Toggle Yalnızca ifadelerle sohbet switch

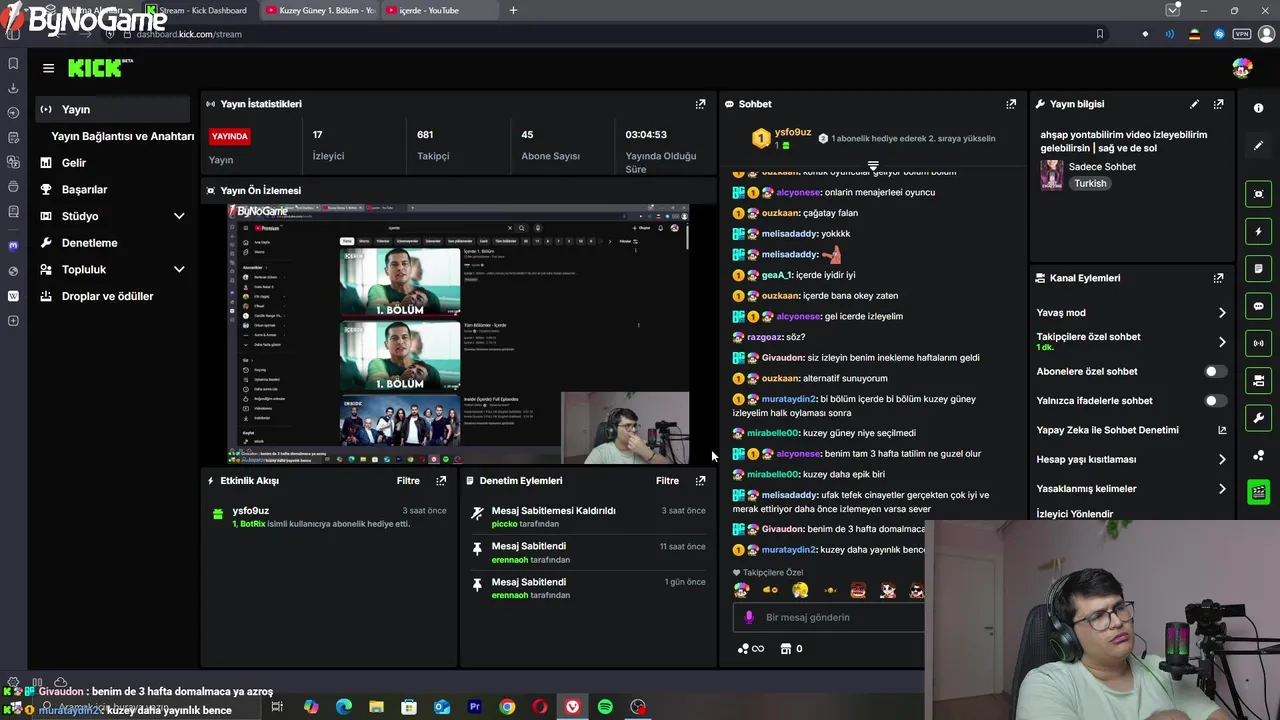coord(1215,400)
